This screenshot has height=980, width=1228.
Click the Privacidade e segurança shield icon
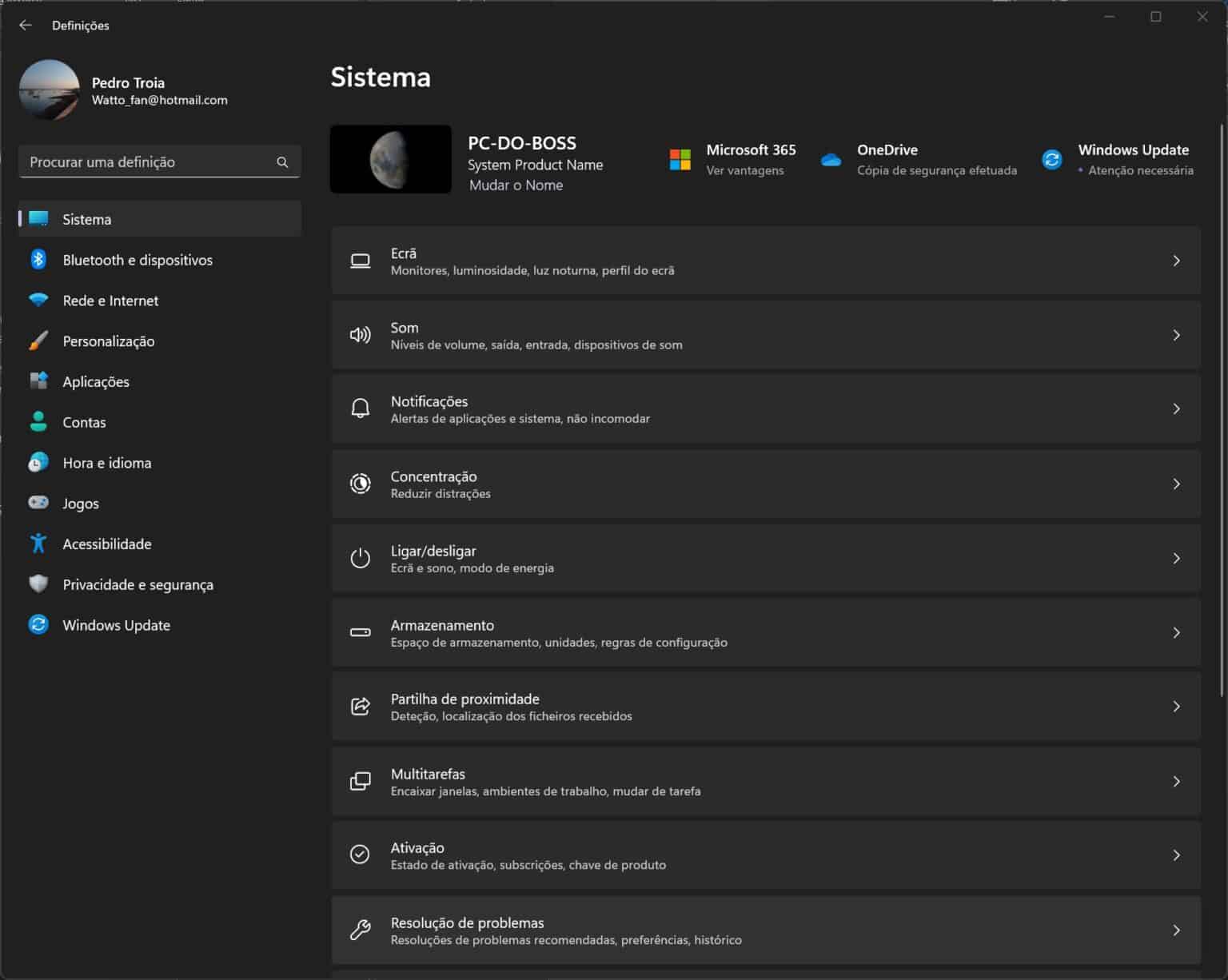coord(38,584)
